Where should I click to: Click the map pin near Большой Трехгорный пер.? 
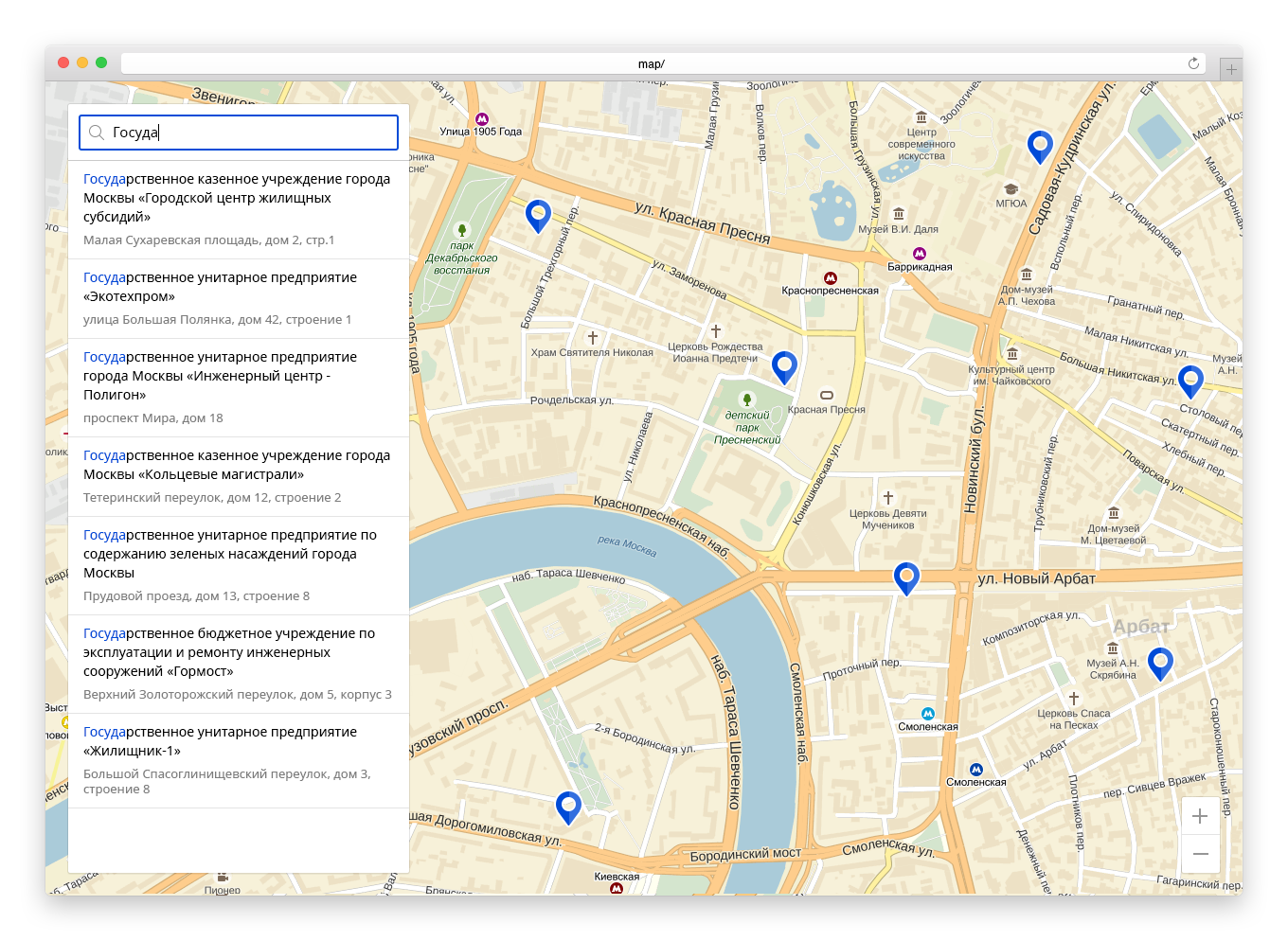pyautogui.click(x=538, y=216)
